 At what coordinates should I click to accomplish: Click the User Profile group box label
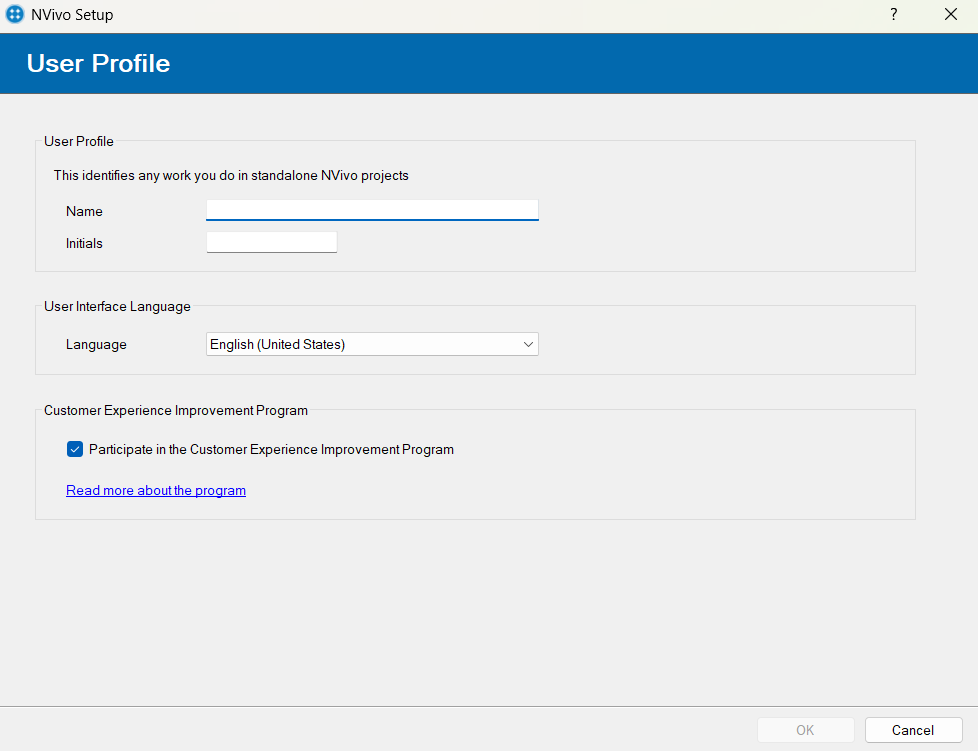coord(78,141)
